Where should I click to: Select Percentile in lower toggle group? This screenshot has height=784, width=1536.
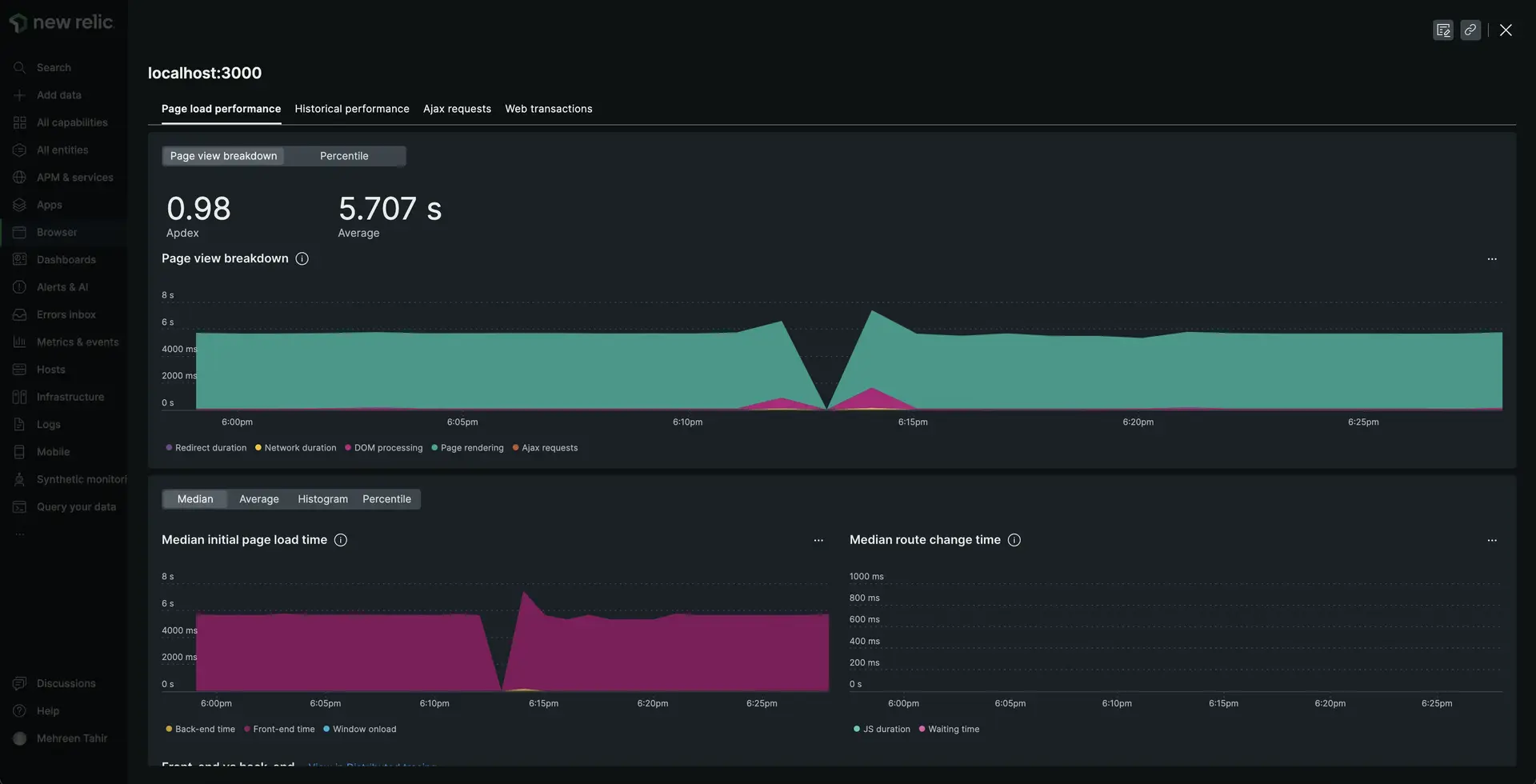386,499
